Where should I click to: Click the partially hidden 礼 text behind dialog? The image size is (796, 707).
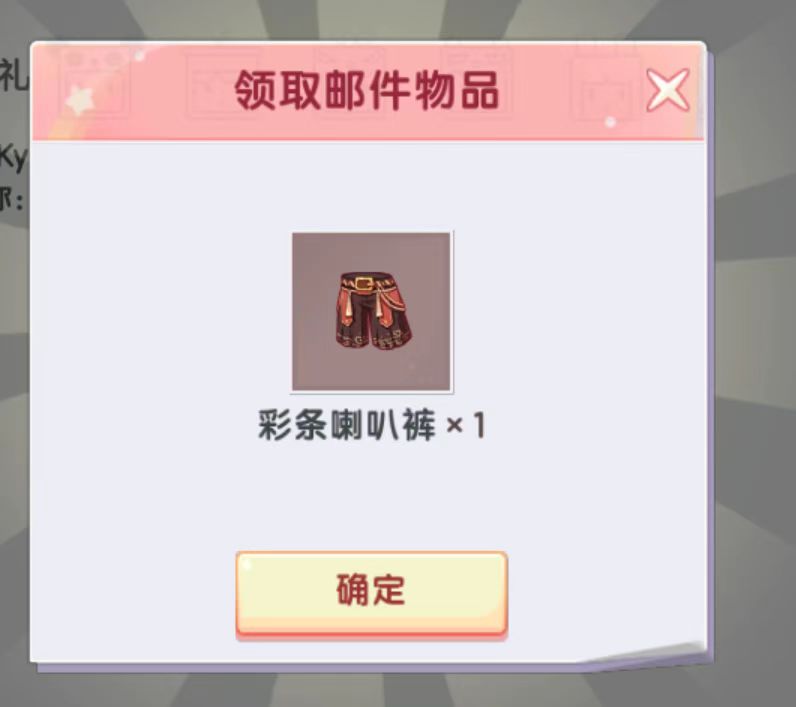[x=14, y=77]
